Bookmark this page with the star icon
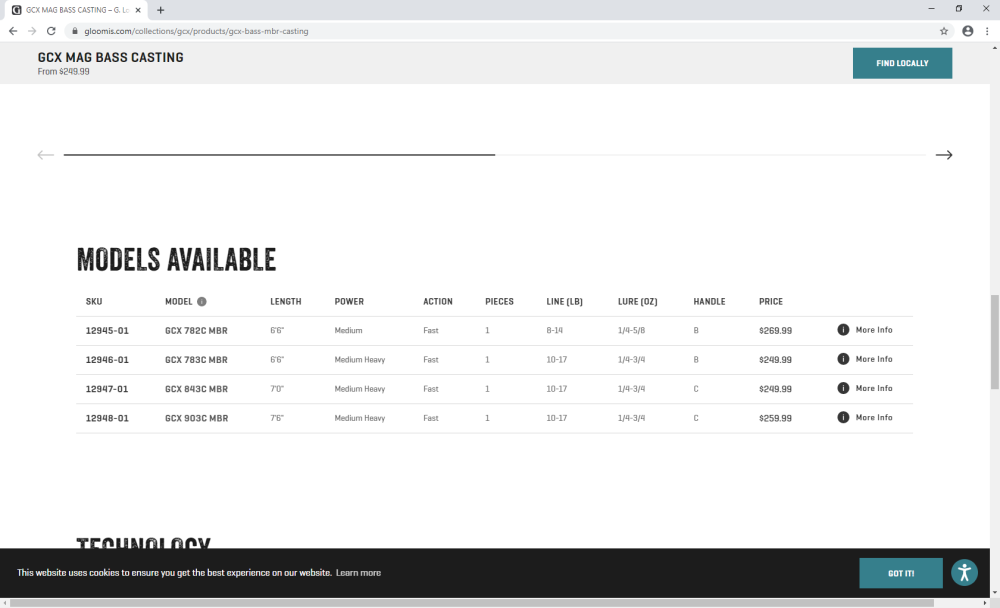 tap(944, 31)
